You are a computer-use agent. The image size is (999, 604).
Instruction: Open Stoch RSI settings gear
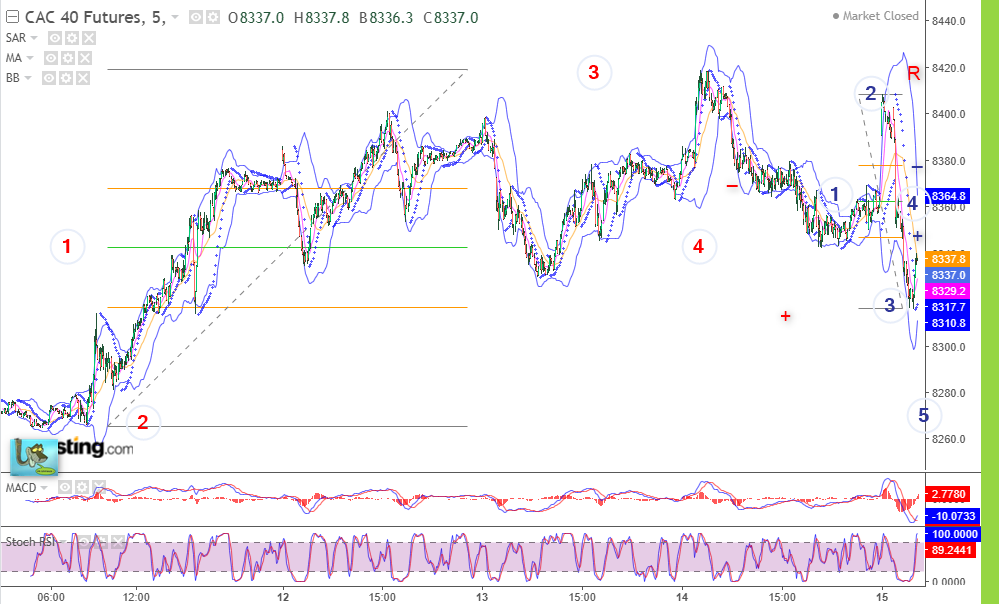[101, 542]
